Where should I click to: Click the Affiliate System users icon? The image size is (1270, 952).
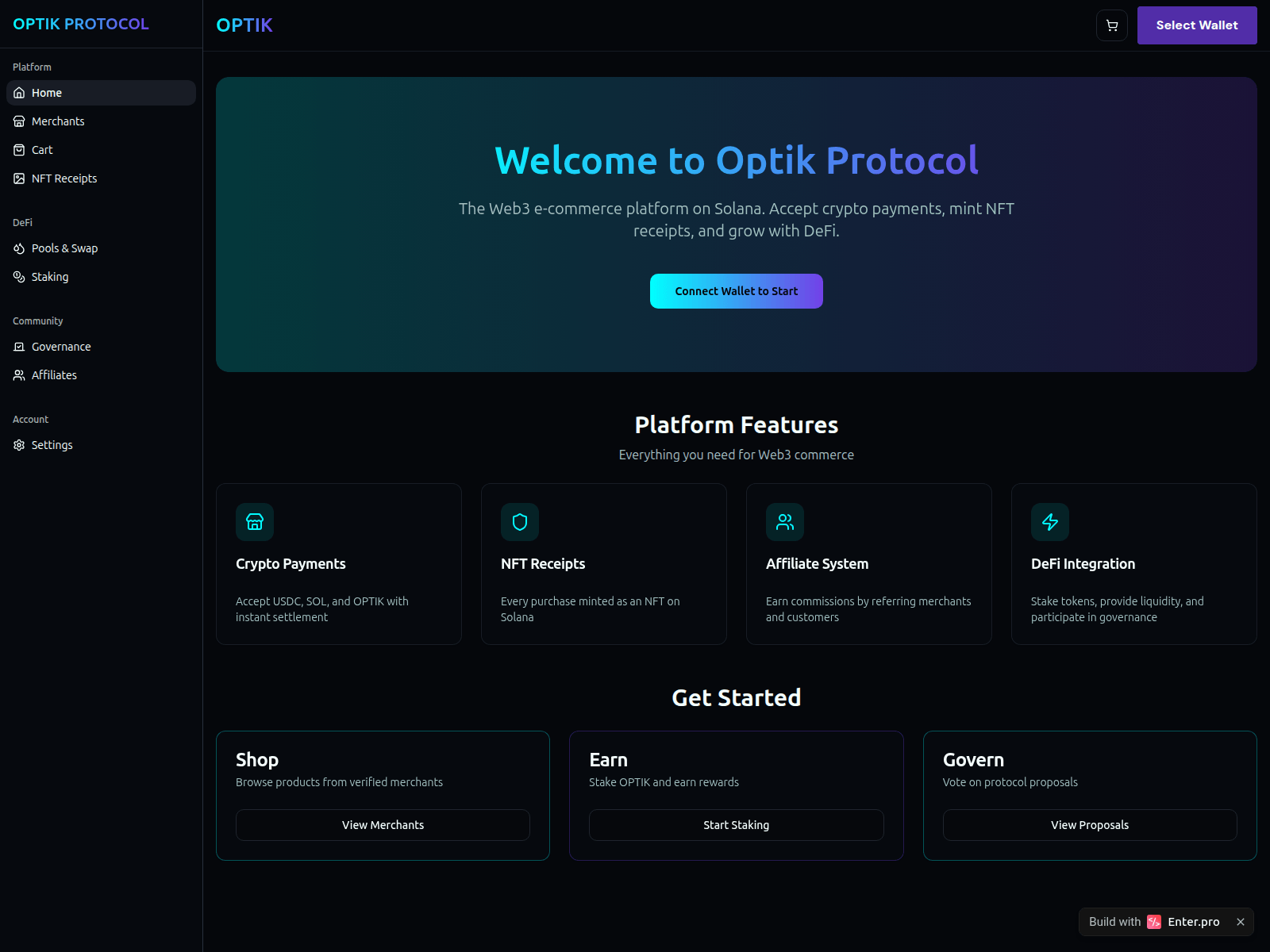785,522
